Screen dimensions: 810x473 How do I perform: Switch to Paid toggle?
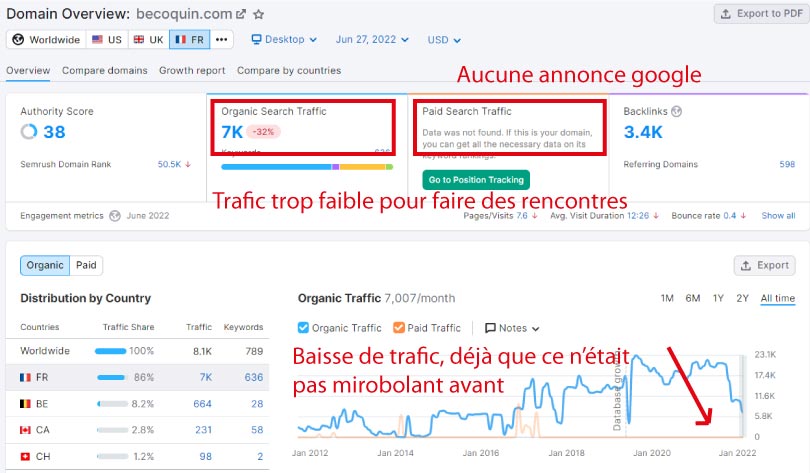point(86,265)
